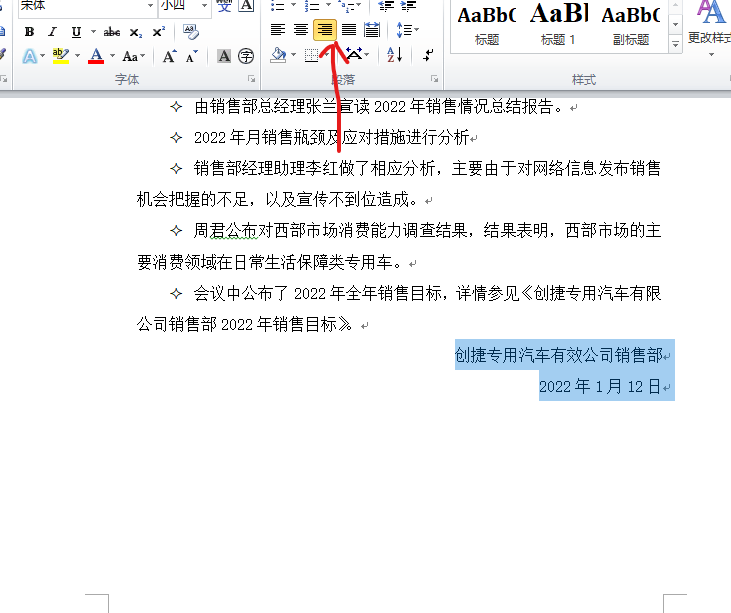Expand text effects arrow
This screenshot has width=731, height=613.
tap(42, 56)
